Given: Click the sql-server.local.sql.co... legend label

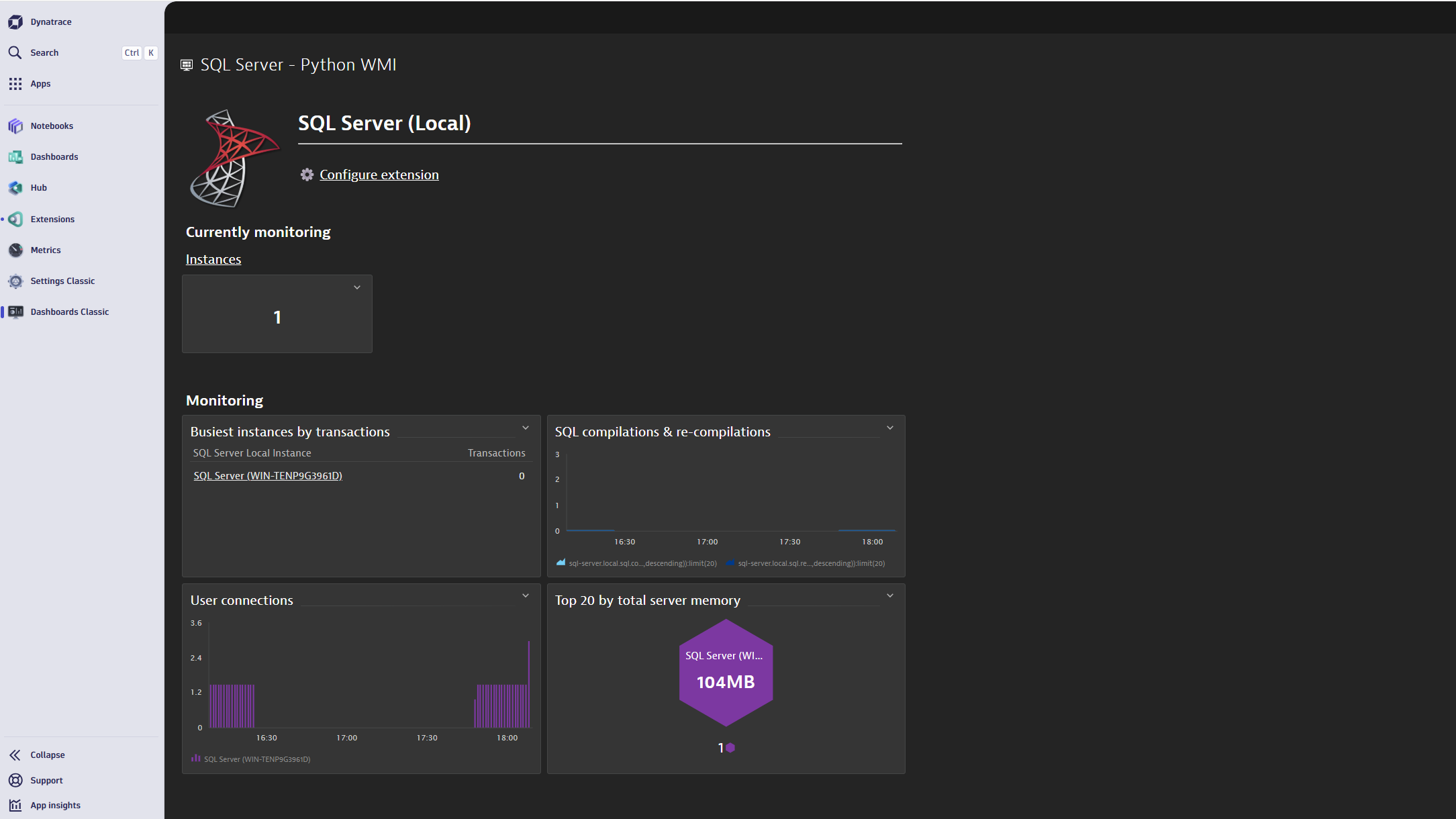Looking at the screenshot, I should 643,563.
